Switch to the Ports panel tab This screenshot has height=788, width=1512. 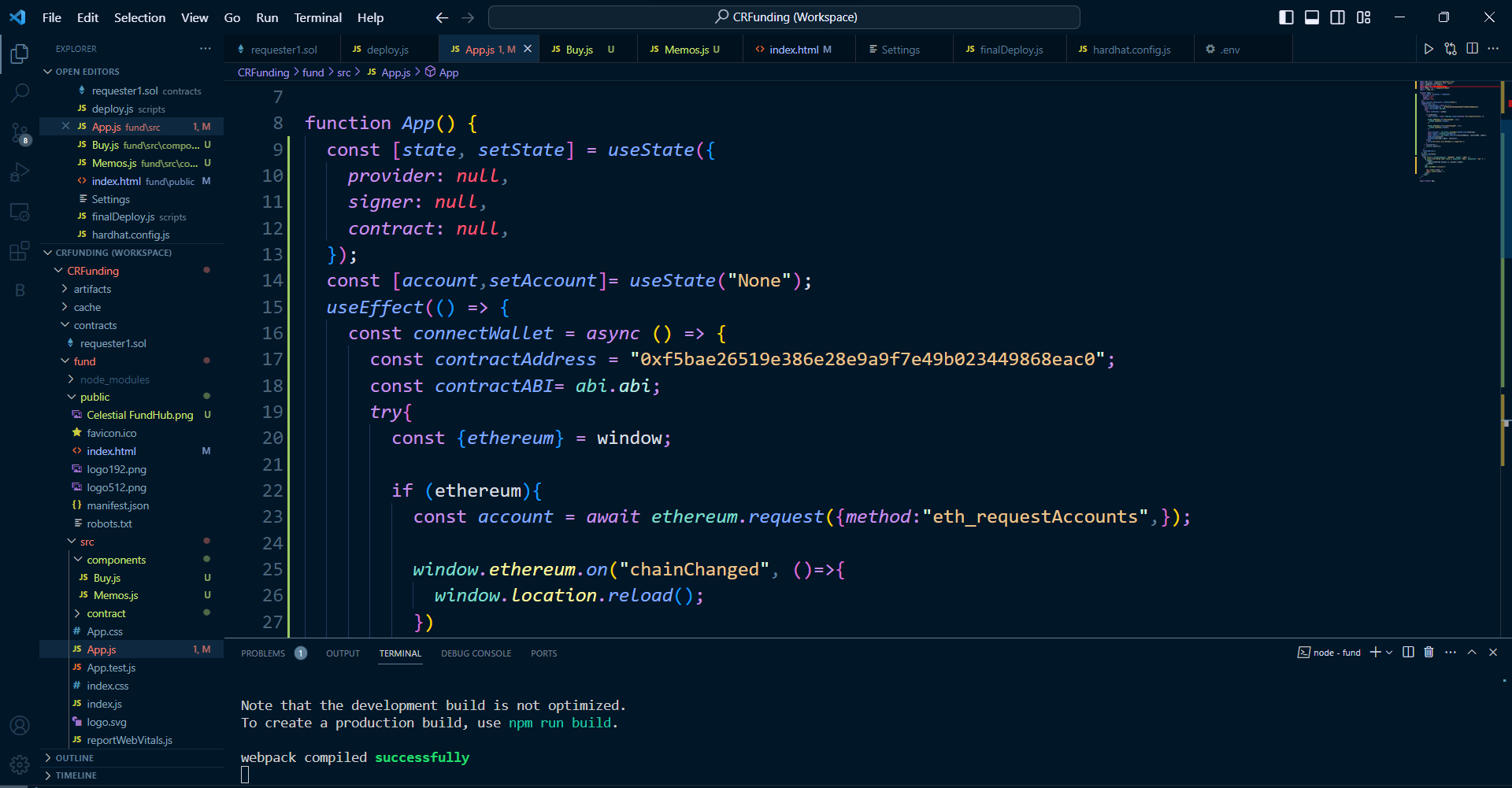click(x=543, y=653)
